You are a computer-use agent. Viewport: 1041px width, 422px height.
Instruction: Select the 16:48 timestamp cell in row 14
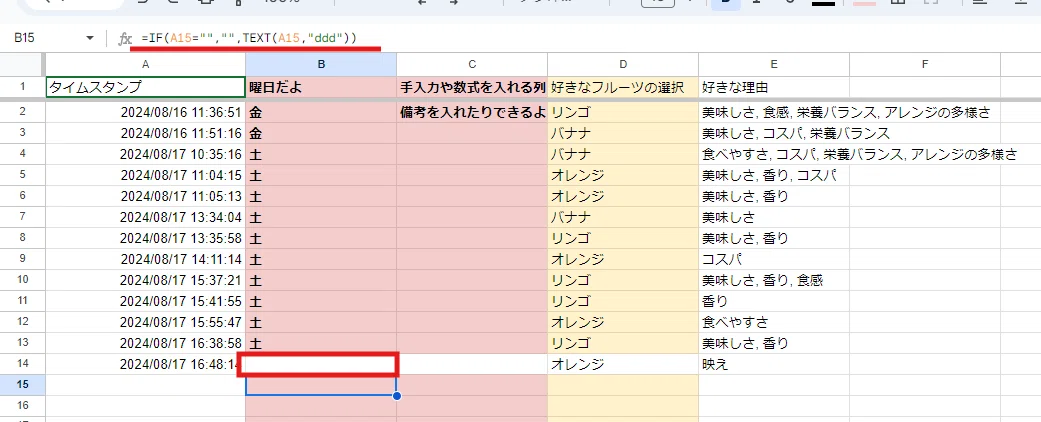pyautogui.click(x=145, y=364)
